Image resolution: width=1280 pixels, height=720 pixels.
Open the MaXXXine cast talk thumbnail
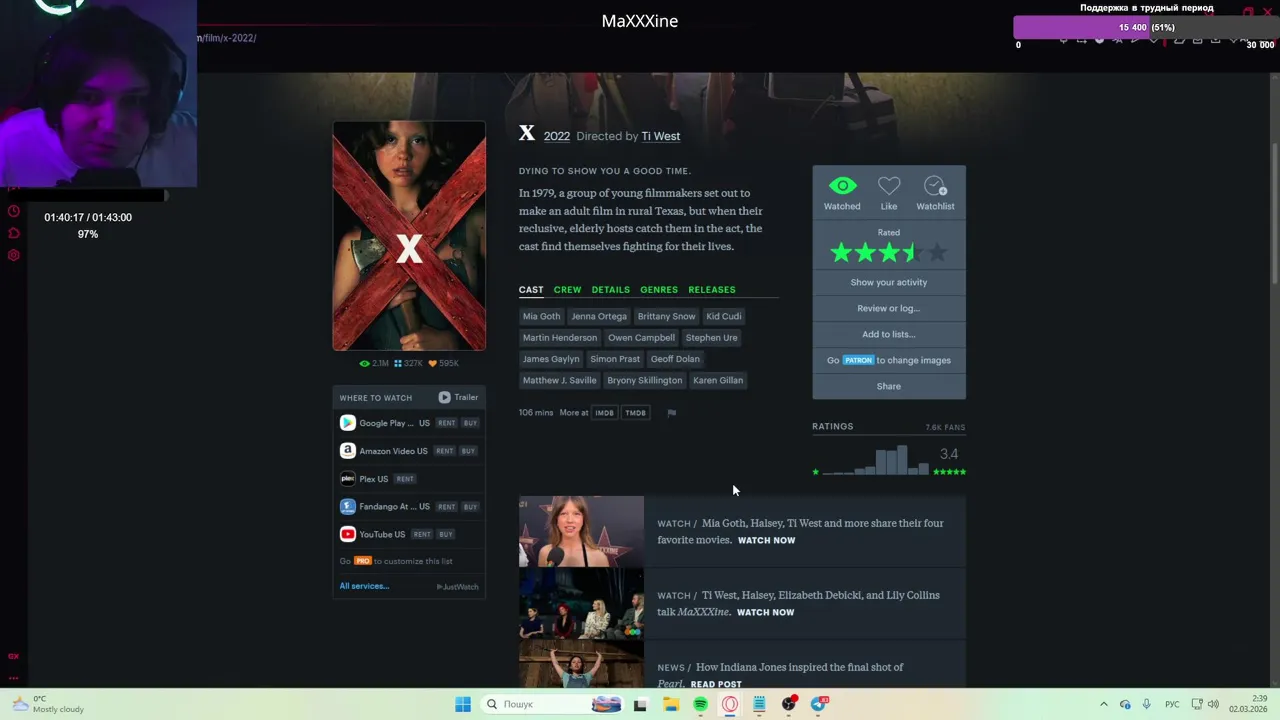(x=581, y=603)
